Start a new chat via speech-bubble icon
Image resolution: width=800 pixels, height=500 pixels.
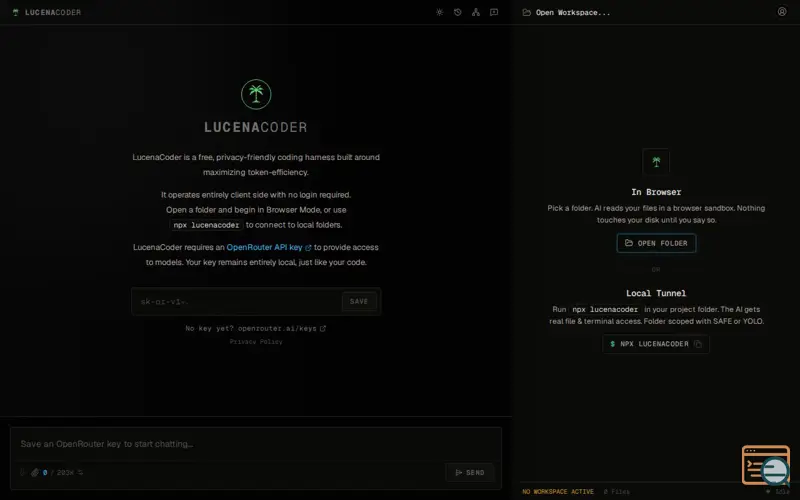494,12
